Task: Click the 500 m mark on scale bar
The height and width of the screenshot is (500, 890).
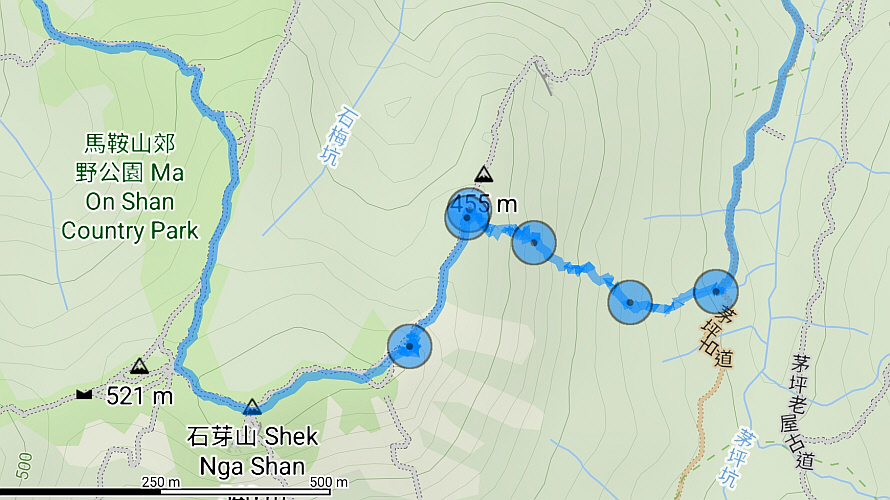Action: (329, 482)
